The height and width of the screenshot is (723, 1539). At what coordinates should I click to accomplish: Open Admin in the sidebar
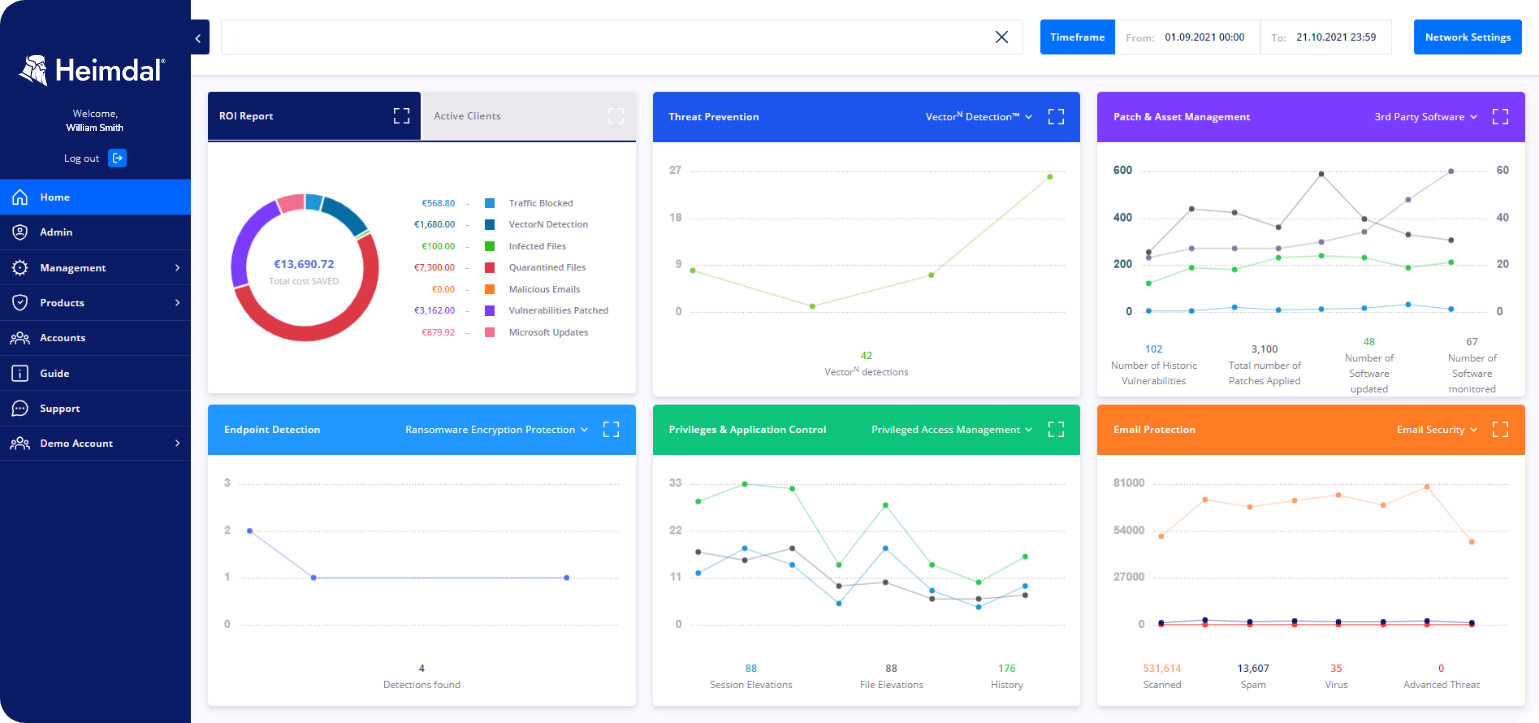(95, 232)
